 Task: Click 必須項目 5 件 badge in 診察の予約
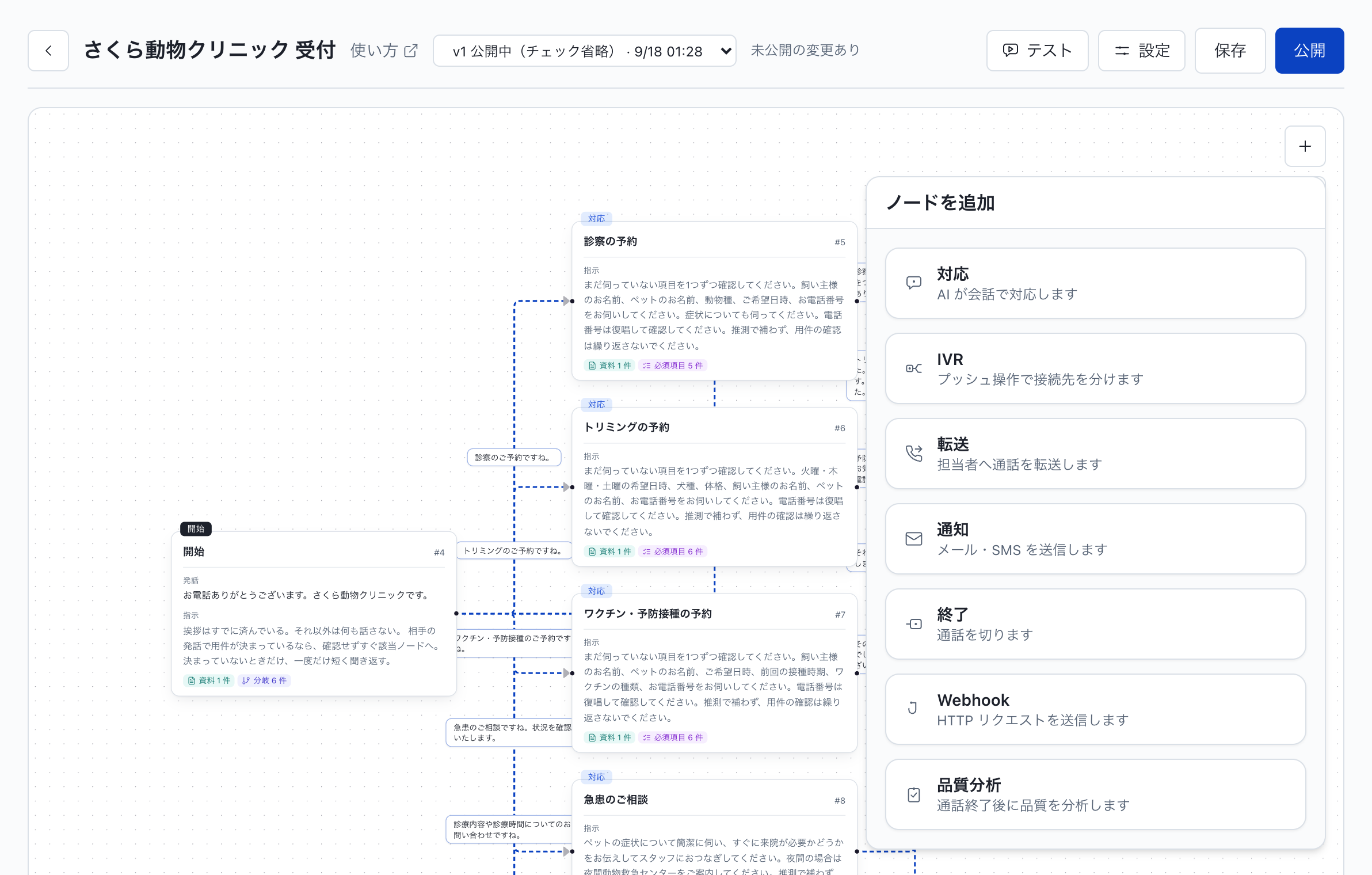click(672, 366)
